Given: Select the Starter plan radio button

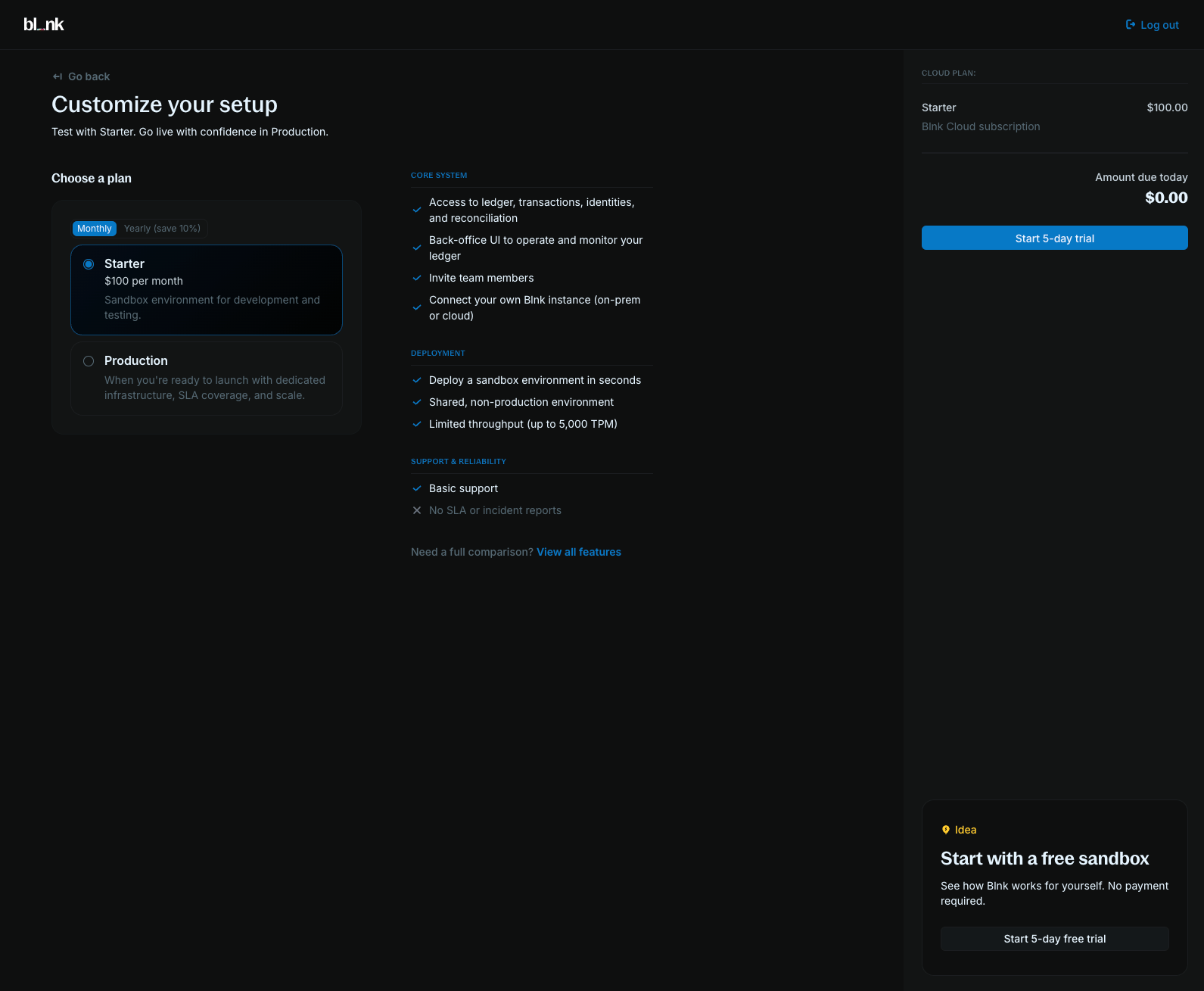Looking at the screenshot, I should coord(89,264).
